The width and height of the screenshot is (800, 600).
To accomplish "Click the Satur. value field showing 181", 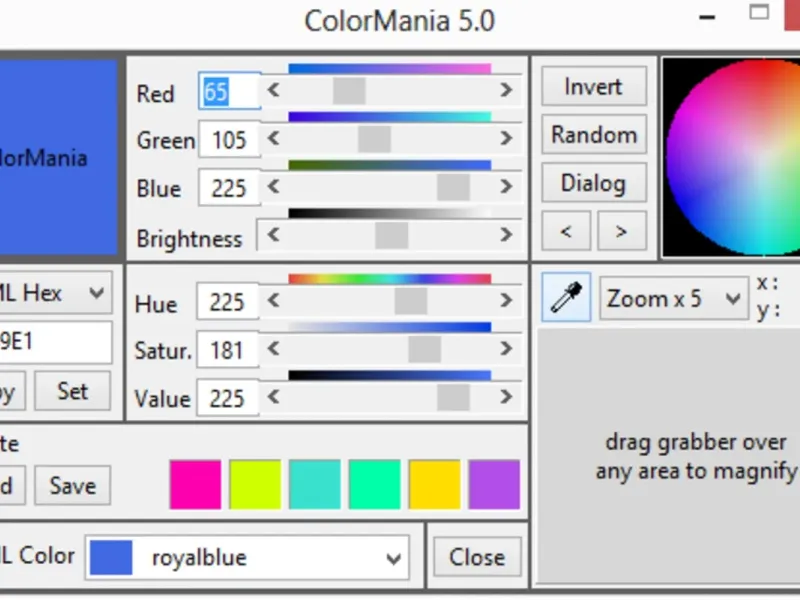I will coord(228,350).
